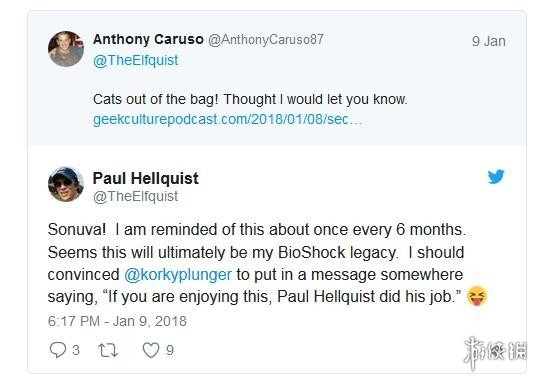
Task: Click the gray @TheElfquist handle under Paul Hellquist
Action: click(136, 196)
